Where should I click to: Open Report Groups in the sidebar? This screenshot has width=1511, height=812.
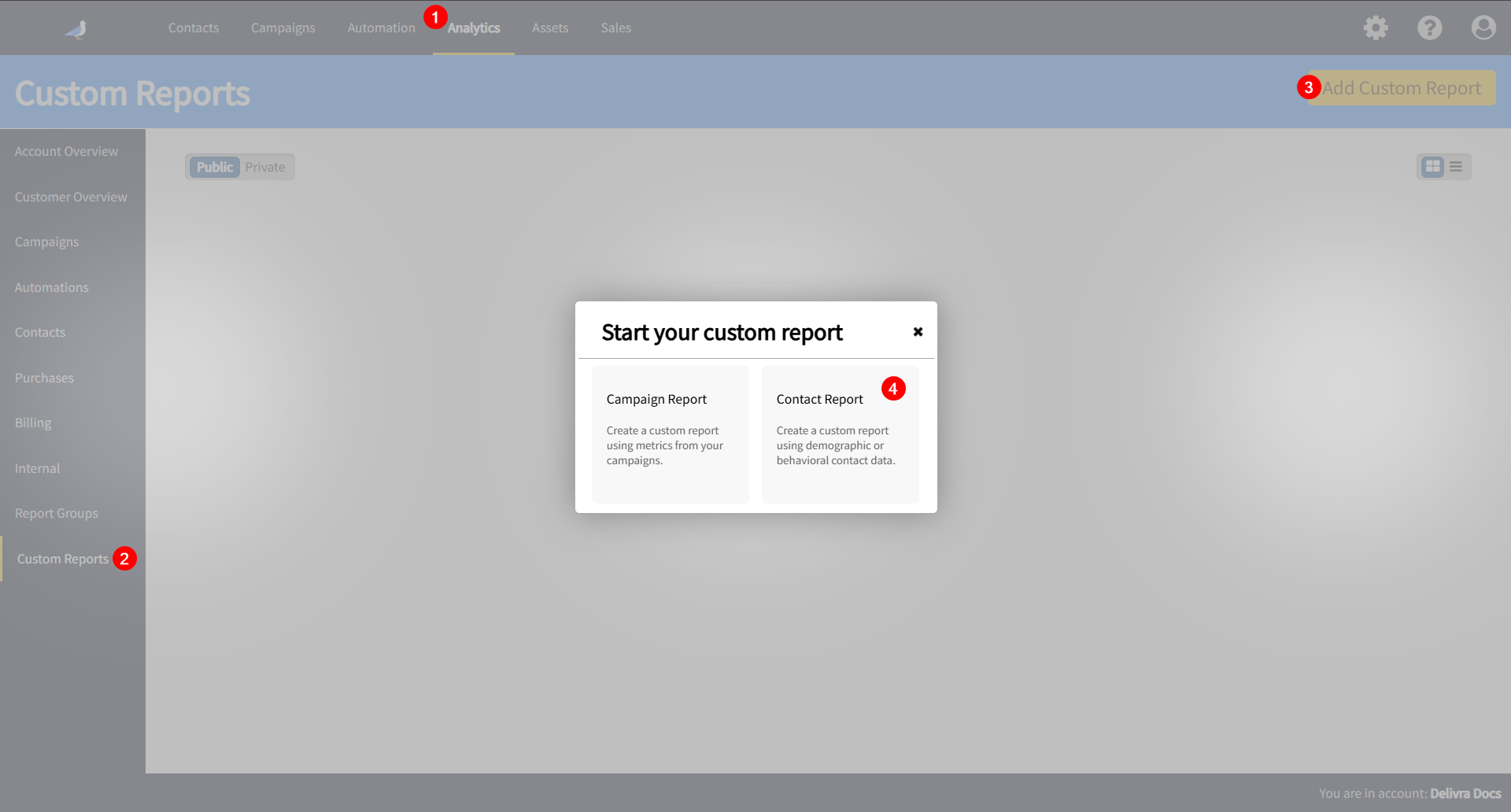pos(57,513)
